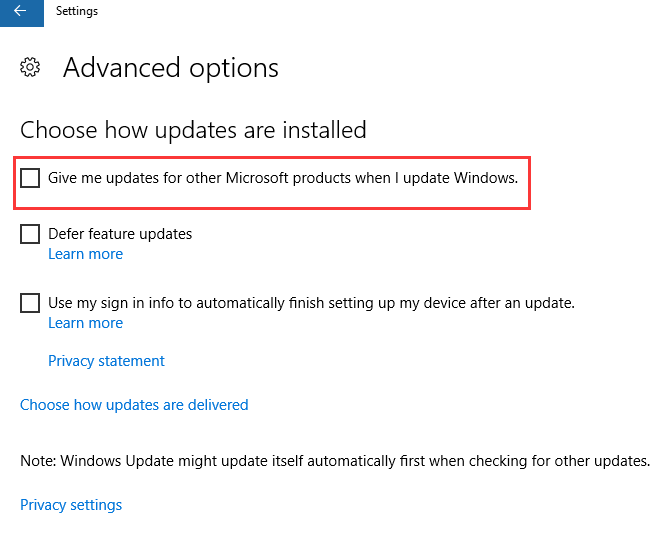Viewport: 657px width, 556px height.
Task: Click the Defer feature updates label text
Action: tap(120, 234)
